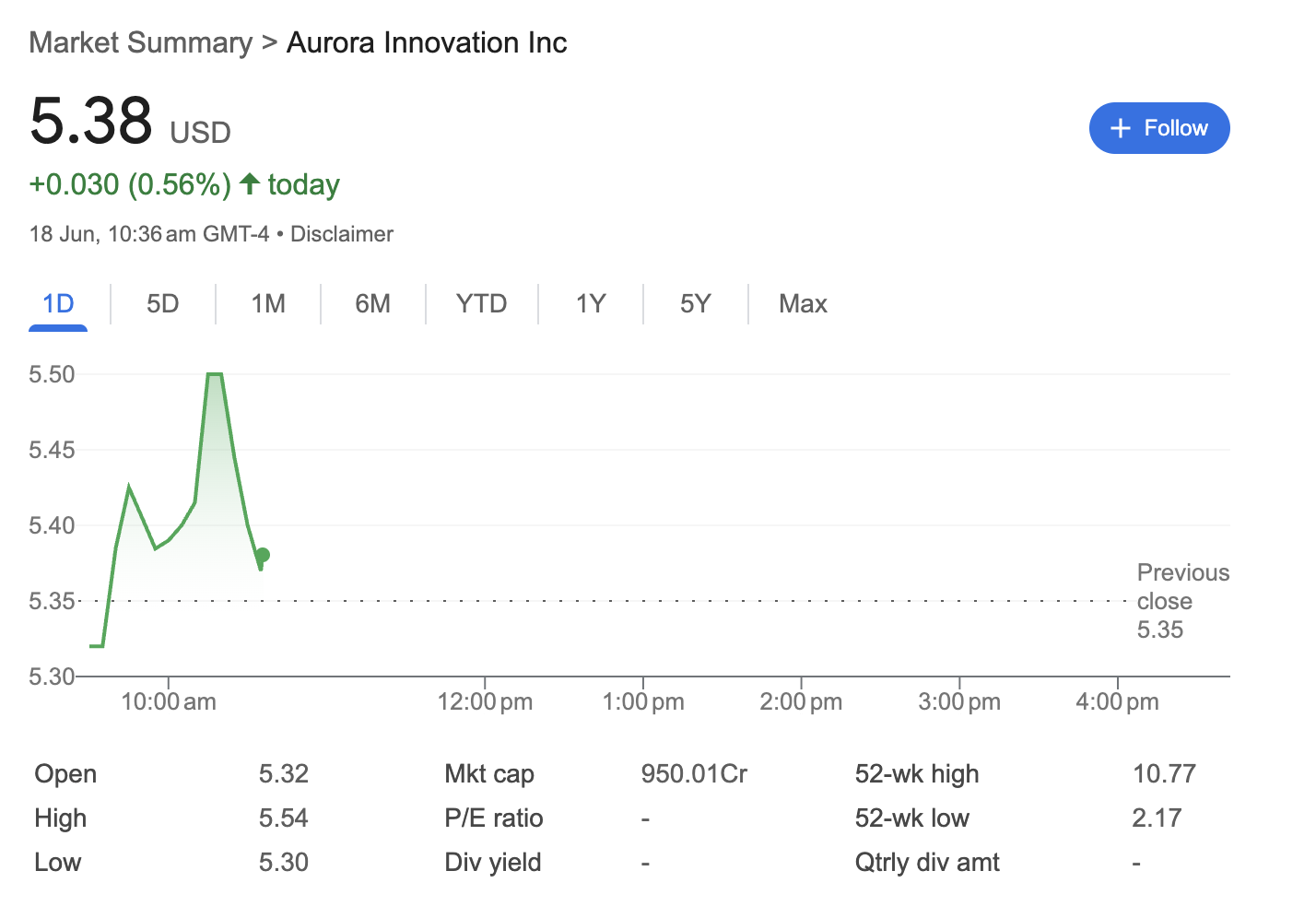Click the green current price dot on chart

point(263,555)
